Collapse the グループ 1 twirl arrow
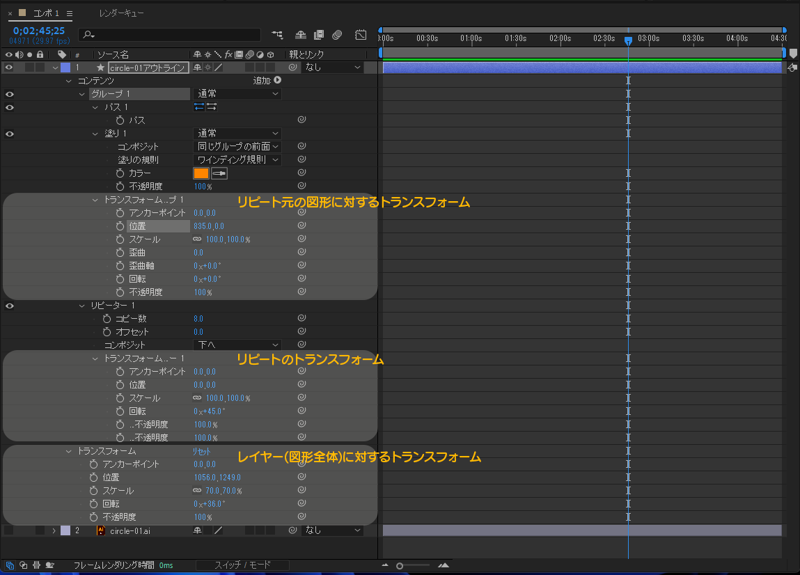Image resolution: width=800 pixels, height=575 pixels. tap(82, 94)
